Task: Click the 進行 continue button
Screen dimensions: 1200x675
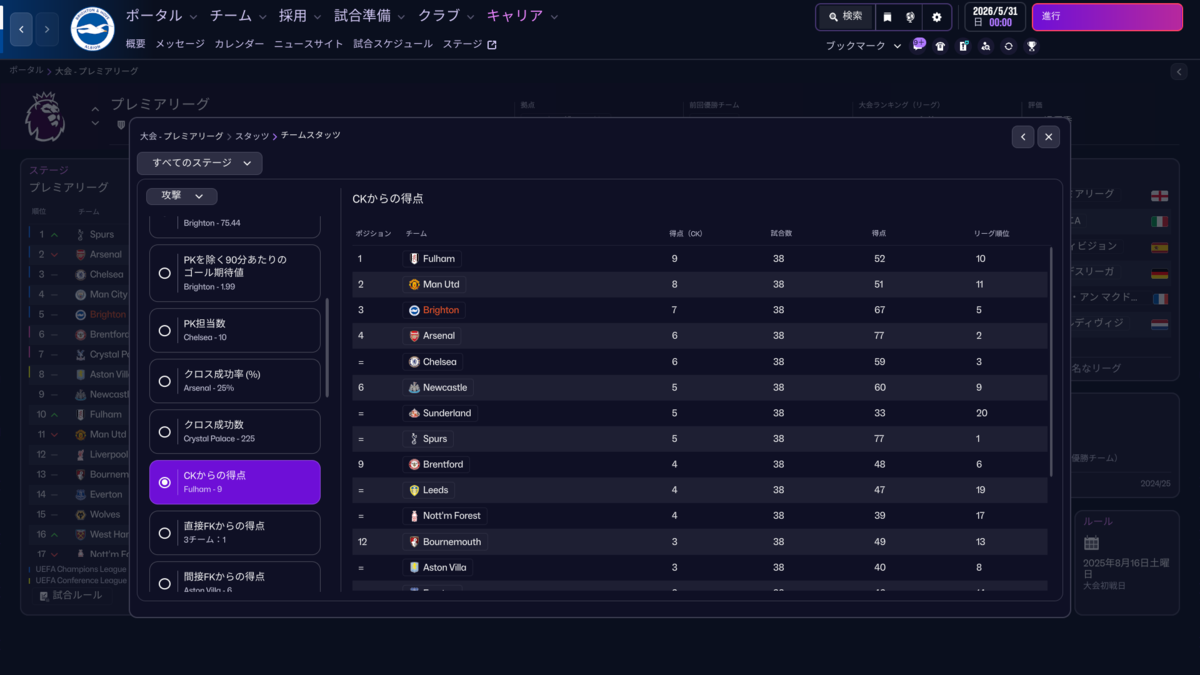Action: coord(1106,17)
